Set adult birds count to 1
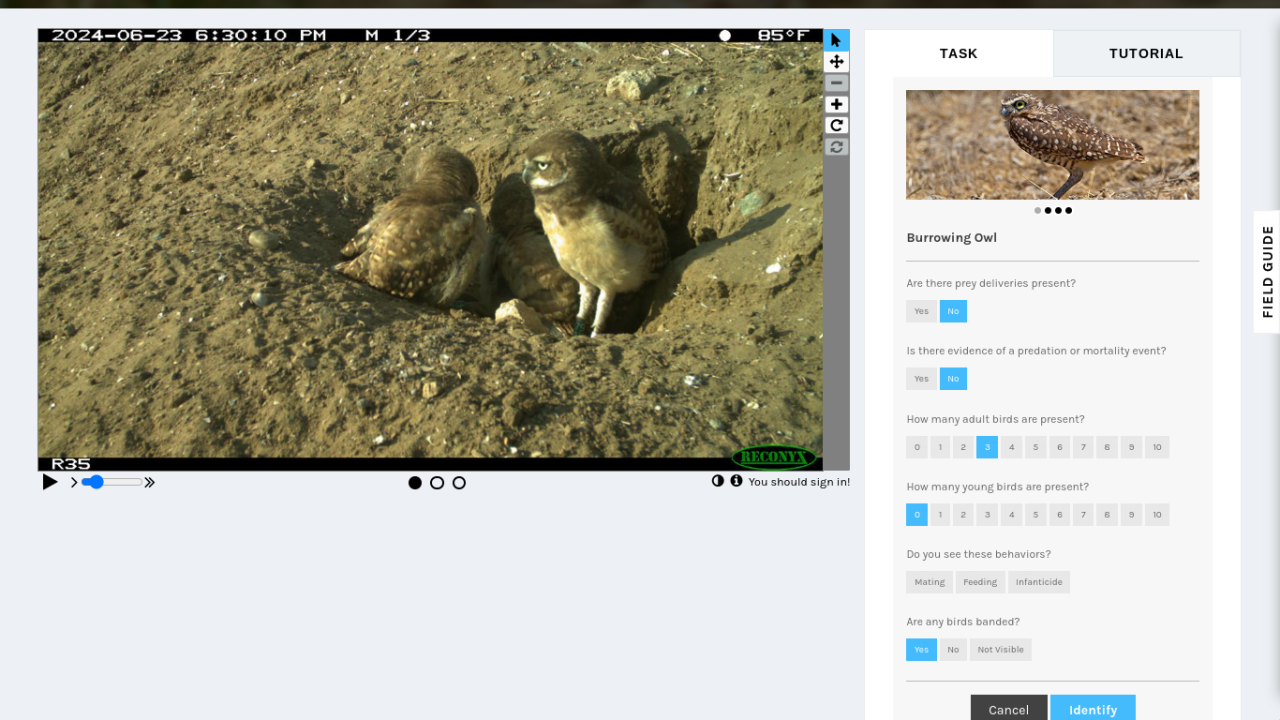1280x720 pixels. 940,447
